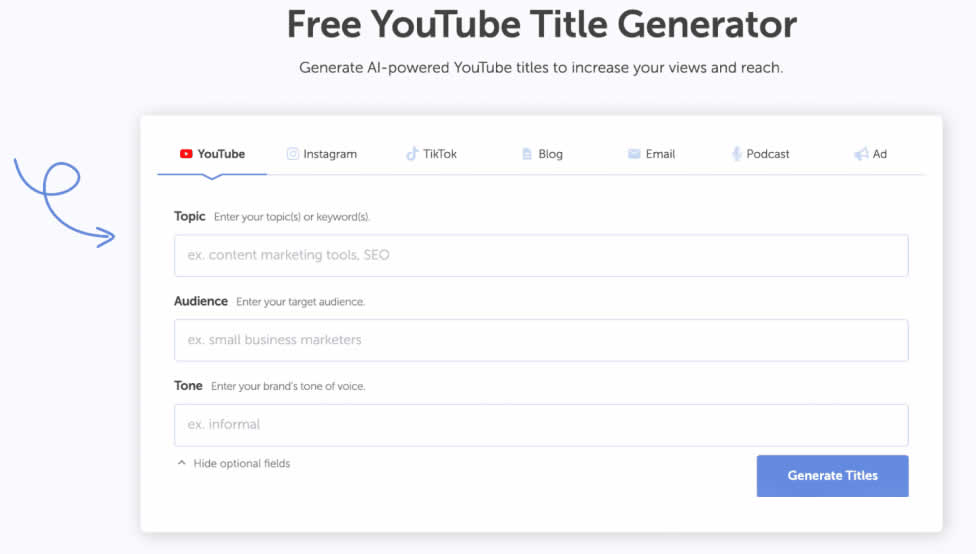The width and height of the screenshot is (976, 554).
Task: Click the red YouTube play icon
Action: click(186, 154)
